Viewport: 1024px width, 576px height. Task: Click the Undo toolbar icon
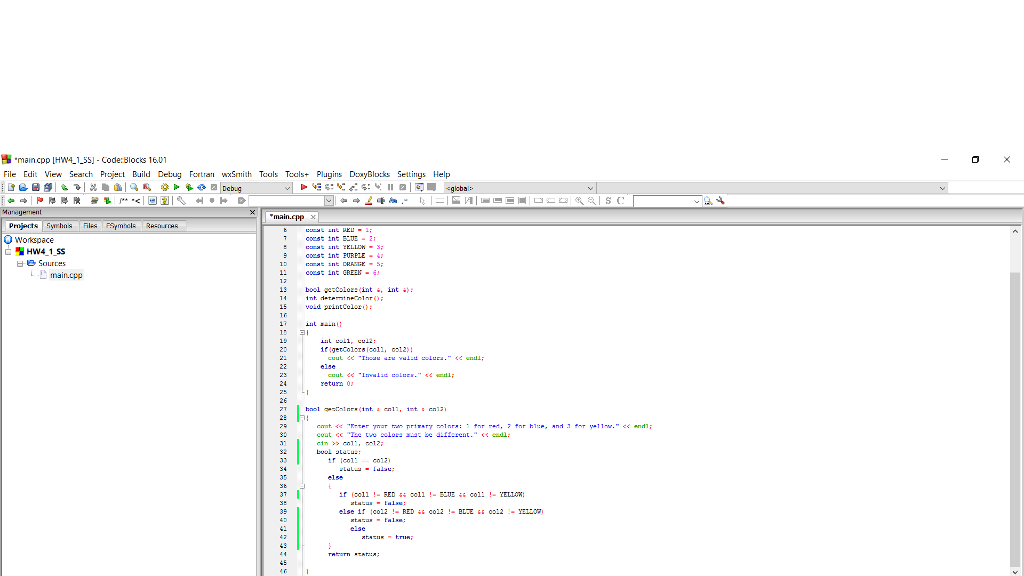[x=64, y=188]
